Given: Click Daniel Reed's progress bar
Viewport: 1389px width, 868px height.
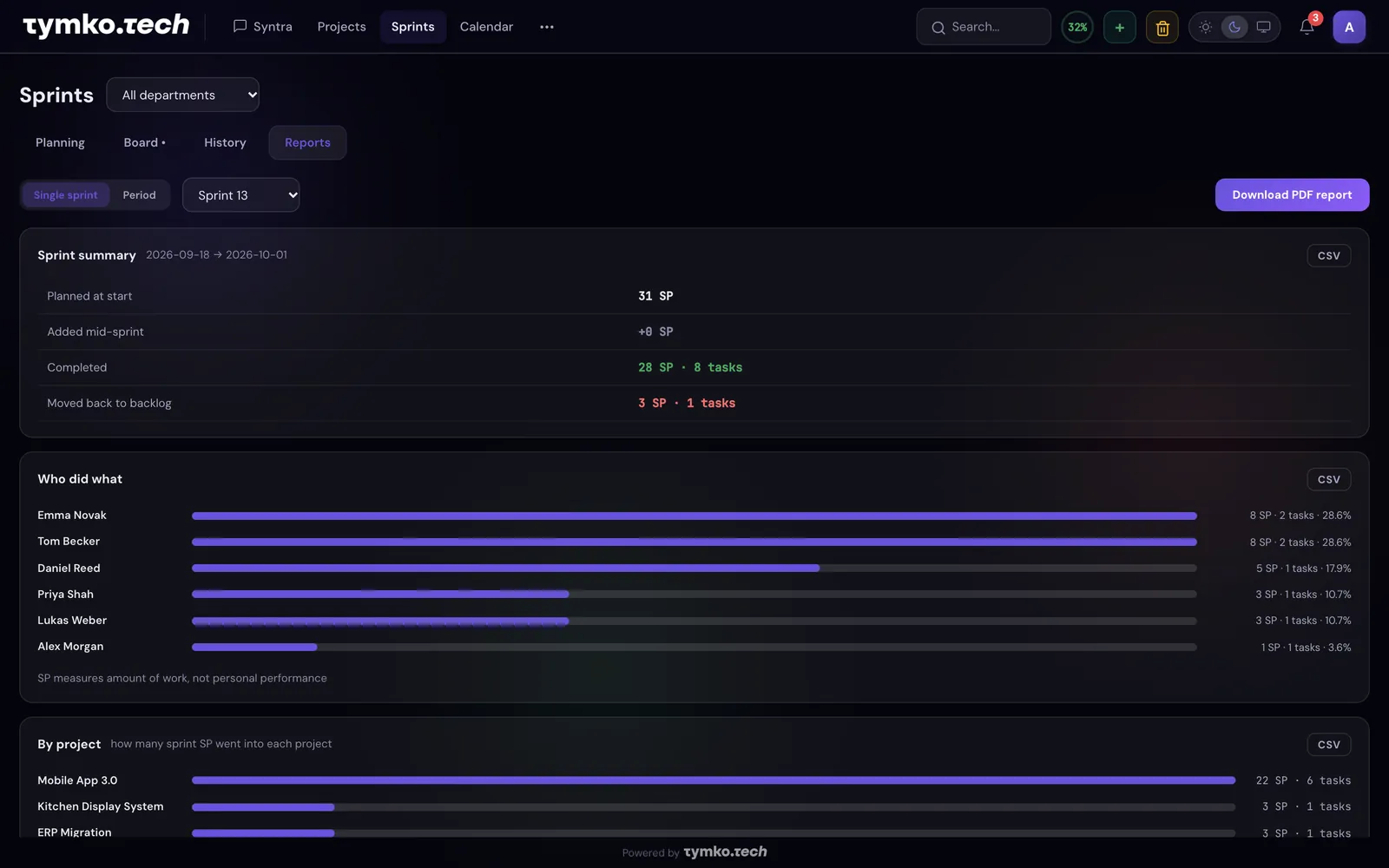Looking at the screenshot, I should coord(694,569).
